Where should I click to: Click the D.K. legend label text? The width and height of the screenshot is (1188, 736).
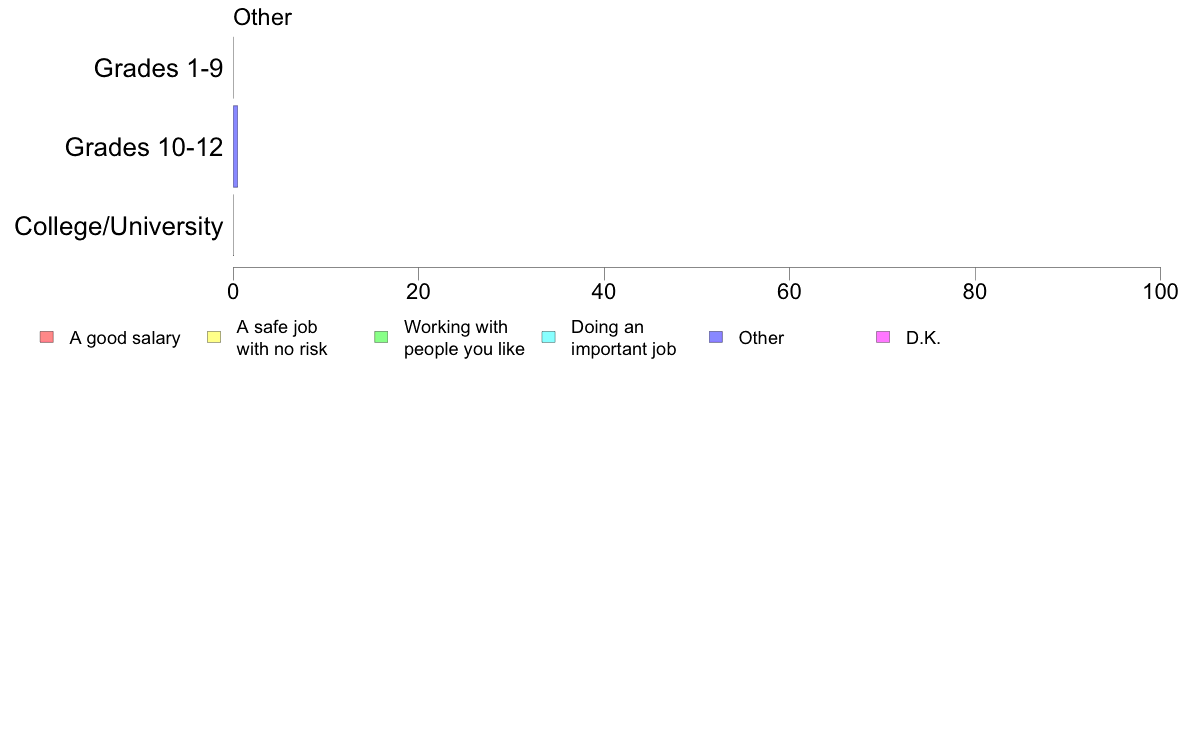(x=924, y=338)
